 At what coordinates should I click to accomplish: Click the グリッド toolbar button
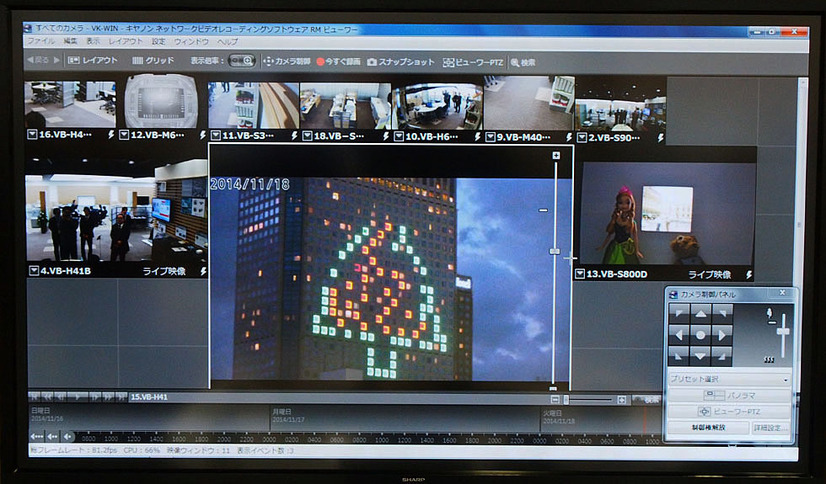(x=153, y=61)
